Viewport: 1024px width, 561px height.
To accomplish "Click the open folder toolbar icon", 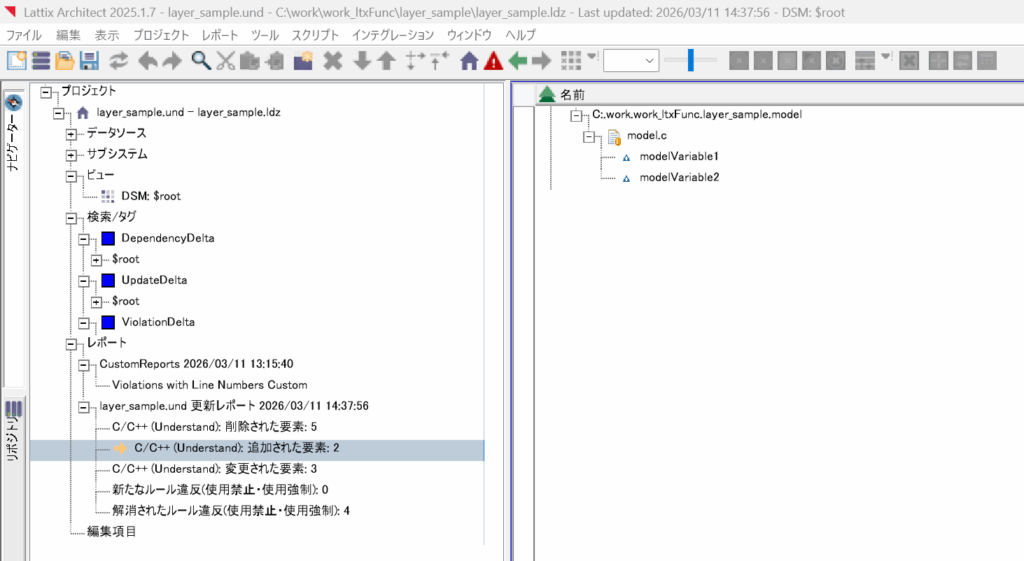I will pos(65,60).
